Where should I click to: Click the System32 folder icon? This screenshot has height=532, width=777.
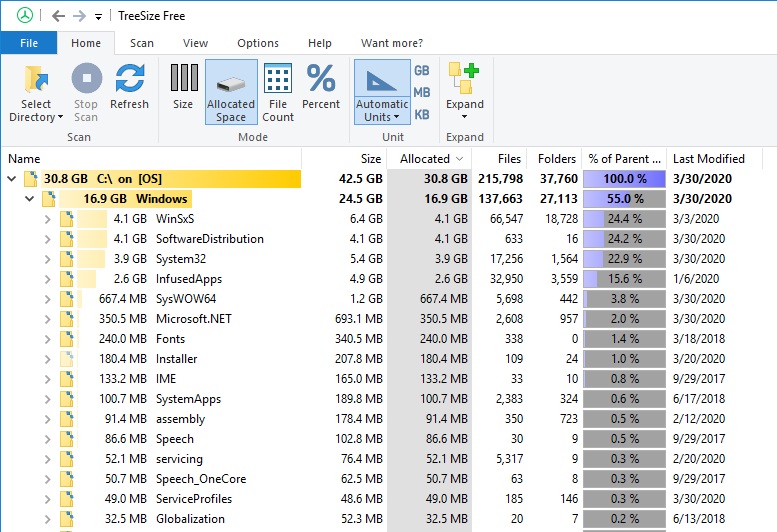coord(67,259)
